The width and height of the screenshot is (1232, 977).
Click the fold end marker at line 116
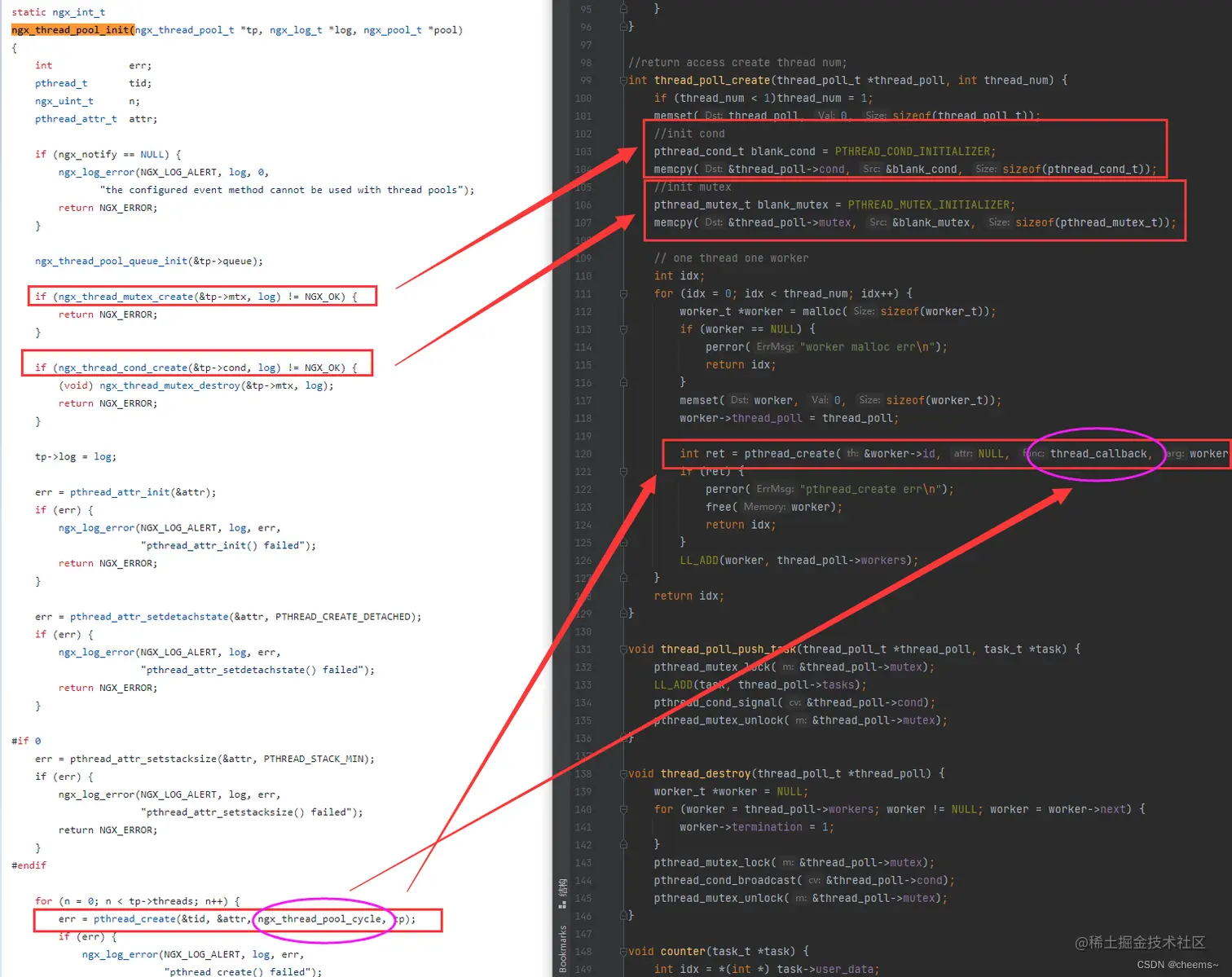(623, 382)
